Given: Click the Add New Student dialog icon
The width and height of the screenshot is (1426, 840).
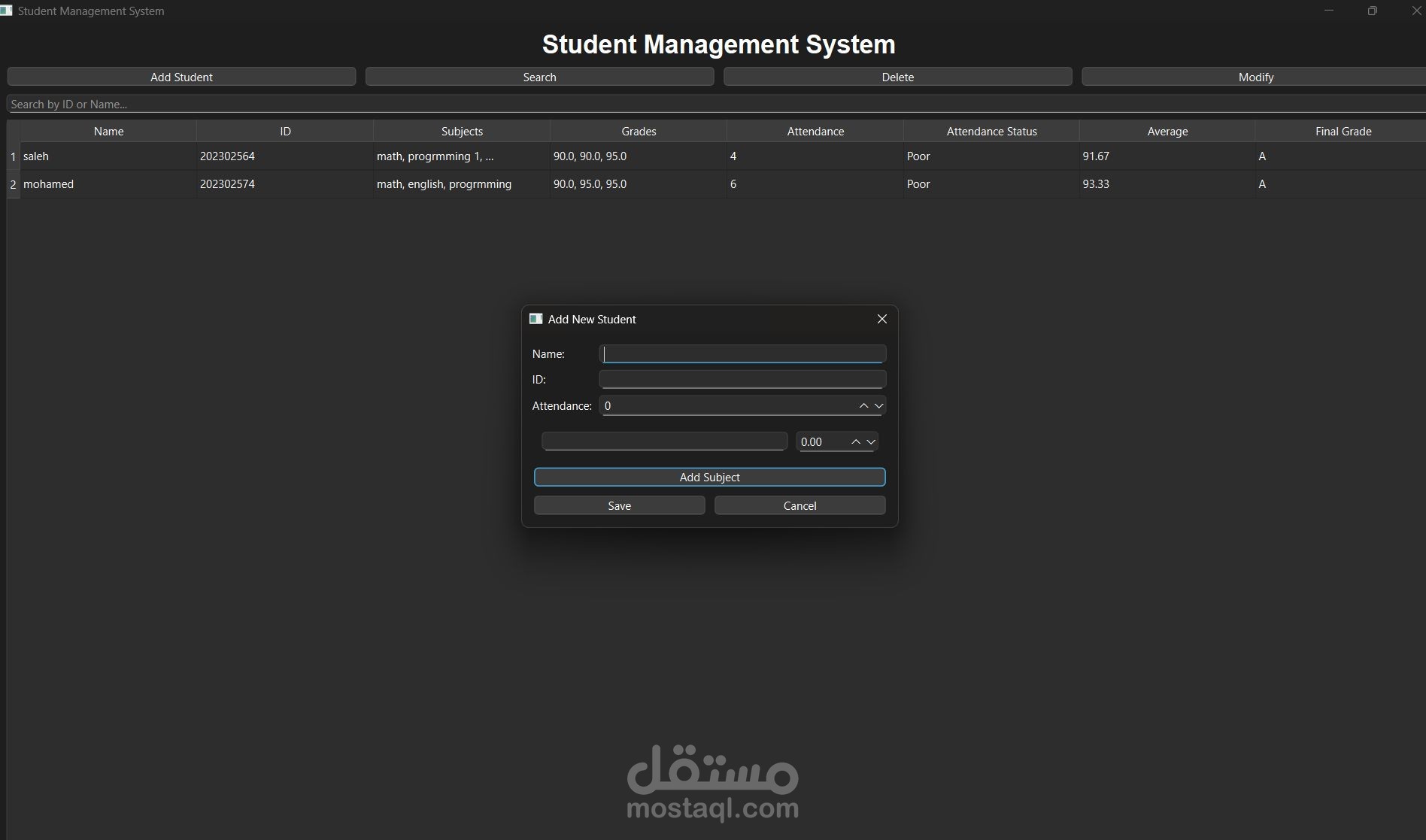Looking at the screenshot, I should coord(536,319).
